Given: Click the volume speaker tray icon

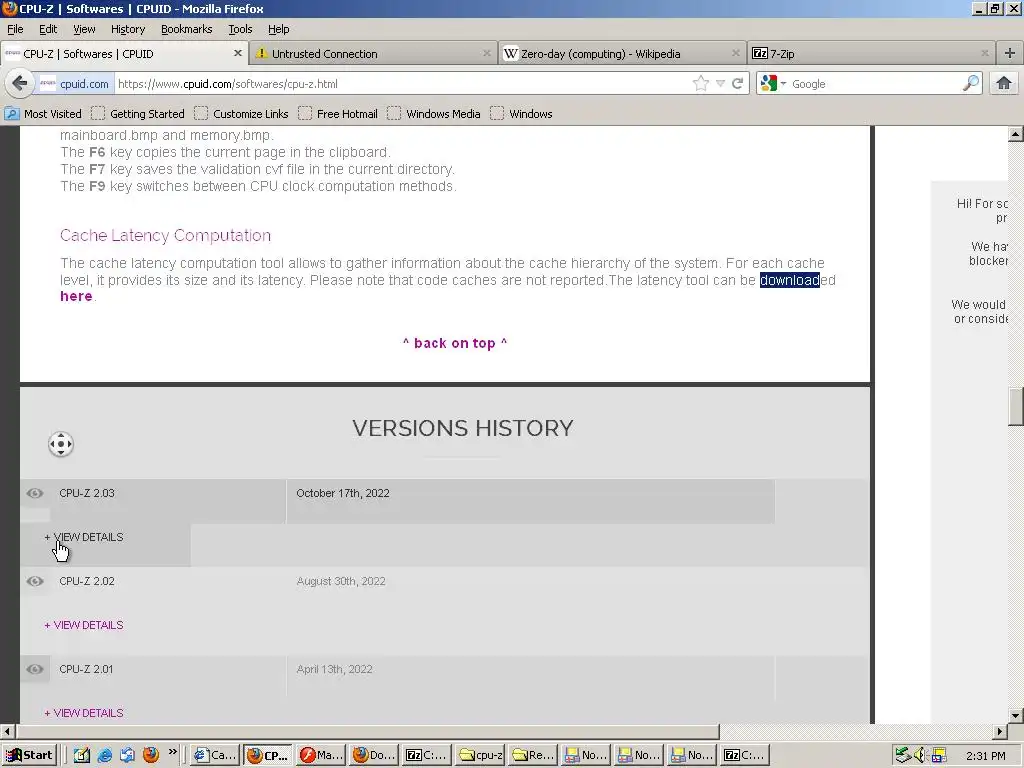Looking at the screenshot, I should 920,755.
